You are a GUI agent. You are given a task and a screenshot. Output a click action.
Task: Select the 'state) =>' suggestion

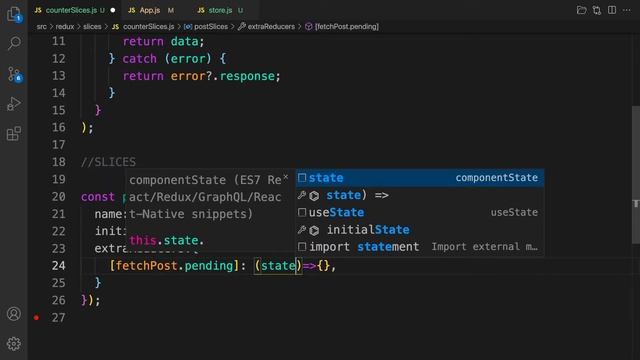point(420,195)
